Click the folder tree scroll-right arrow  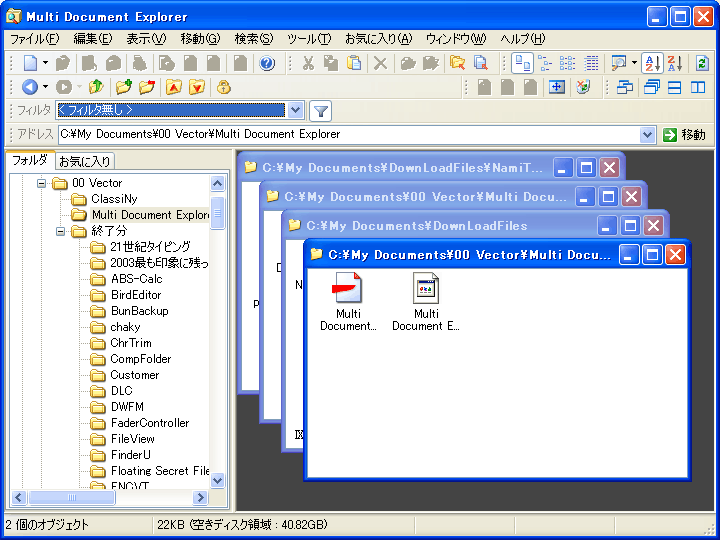(200, 497)
